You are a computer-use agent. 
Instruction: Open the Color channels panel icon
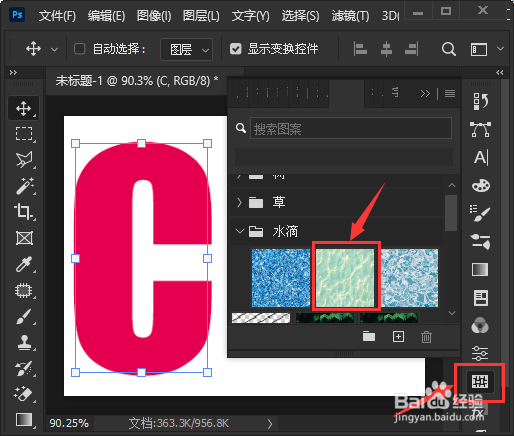(x=480, y=325)
